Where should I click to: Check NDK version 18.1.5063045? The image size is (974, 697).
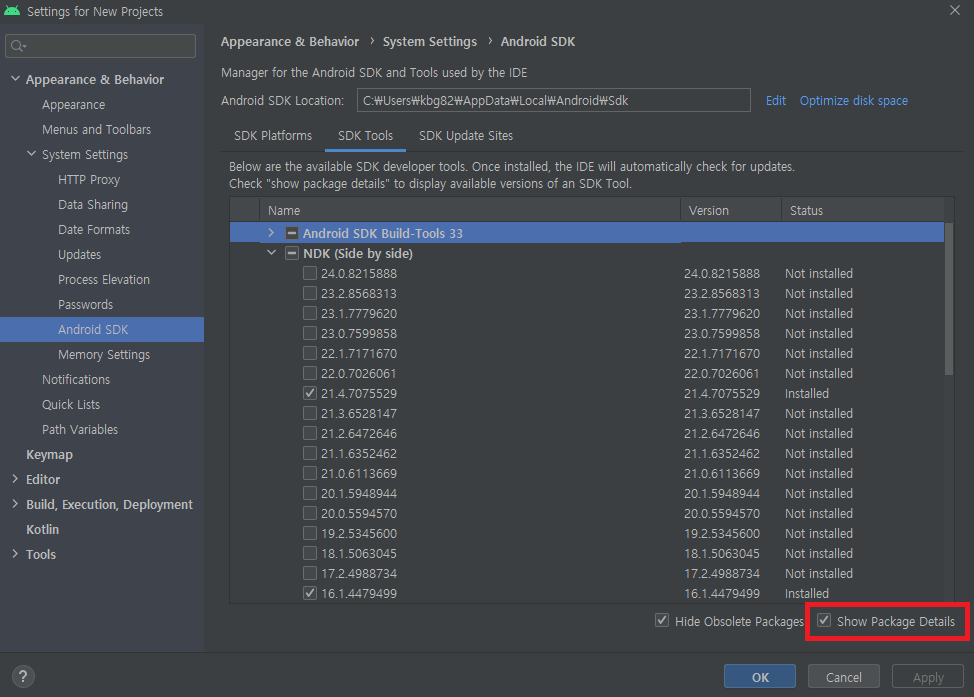(309, 554)
